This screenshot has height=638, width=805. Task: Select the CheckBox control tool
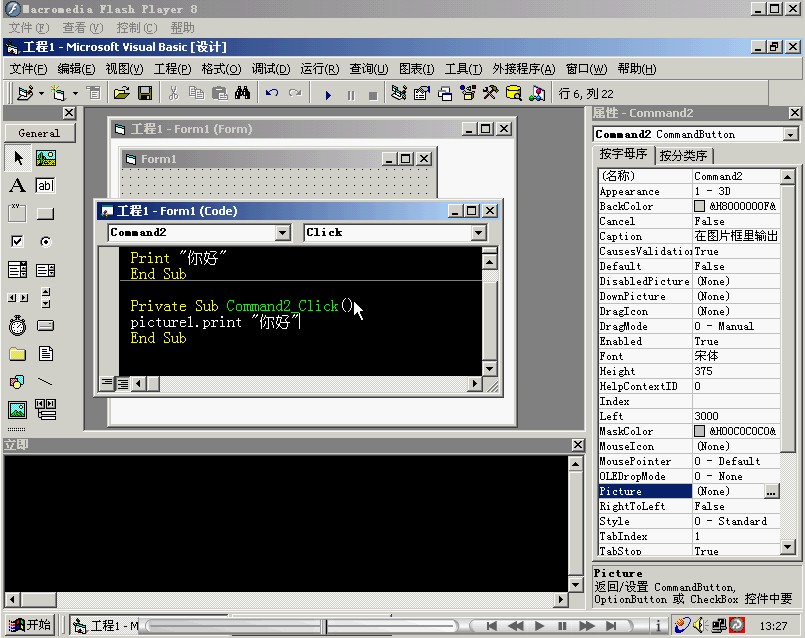pyautogui.click(x=17, y=242)
